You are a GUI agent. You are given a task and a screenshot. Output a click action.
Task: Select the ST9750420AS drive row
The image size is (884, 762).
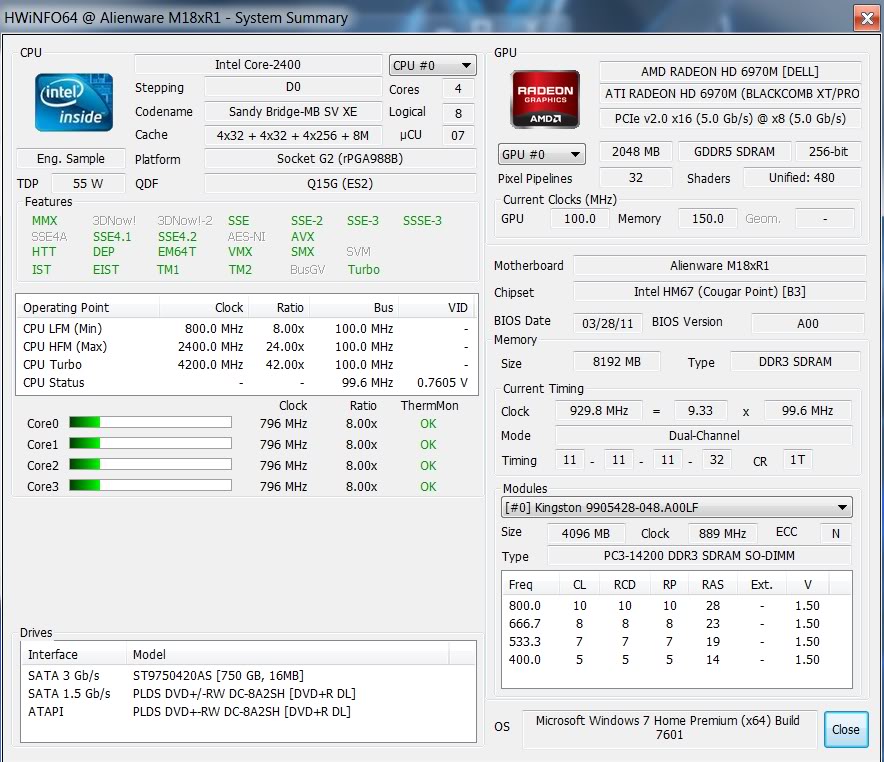point(248,675)
